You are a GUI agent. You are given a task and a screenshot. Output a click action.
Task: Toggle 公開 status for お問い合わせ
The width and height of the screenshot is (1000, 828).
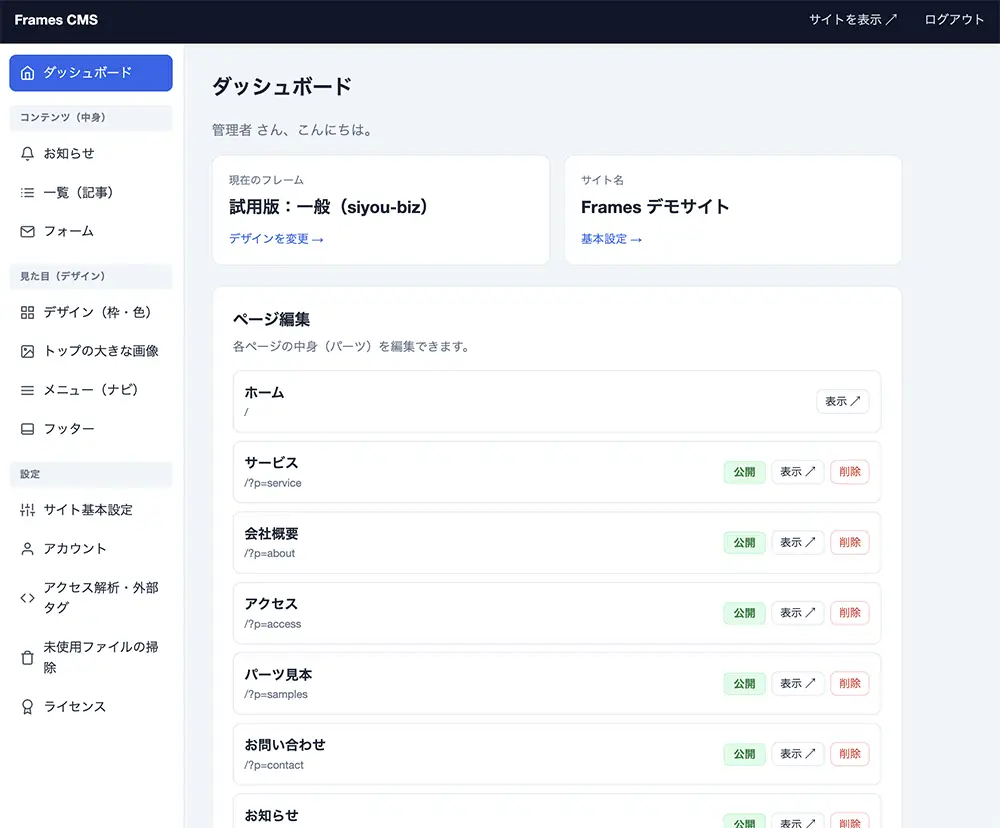click(744, 754)
